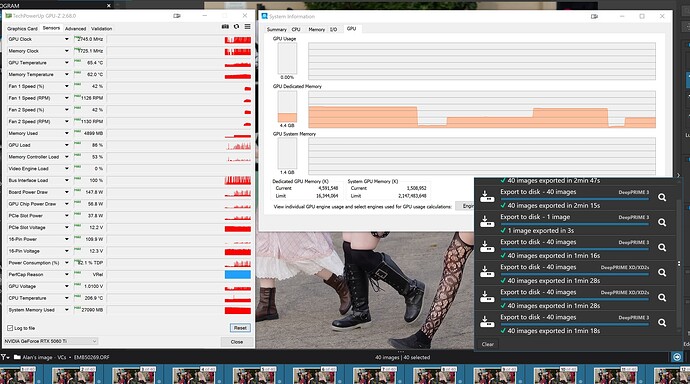This screenshot has width=690, height=384.
Task: Click export-to-disk icon for 1min 16s export
Action: click(487, 247)
